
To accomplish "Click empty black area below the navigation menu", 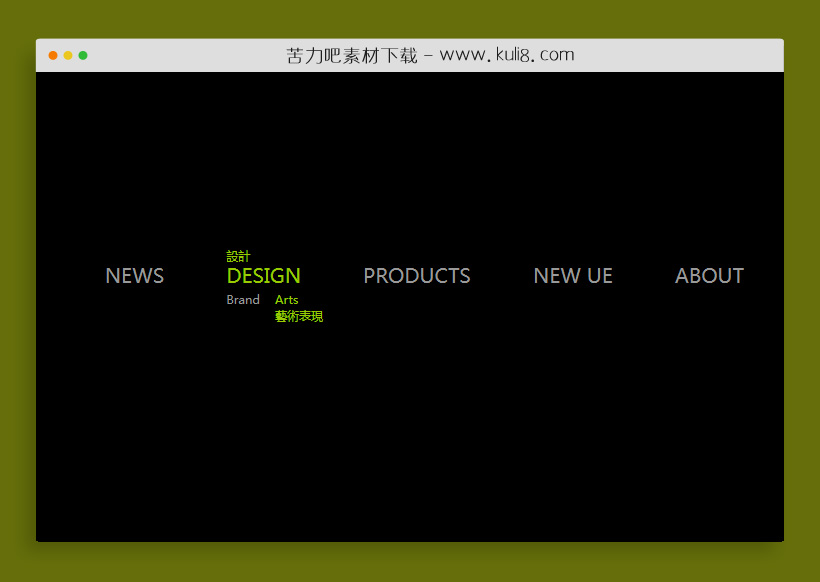I will 410,430.
